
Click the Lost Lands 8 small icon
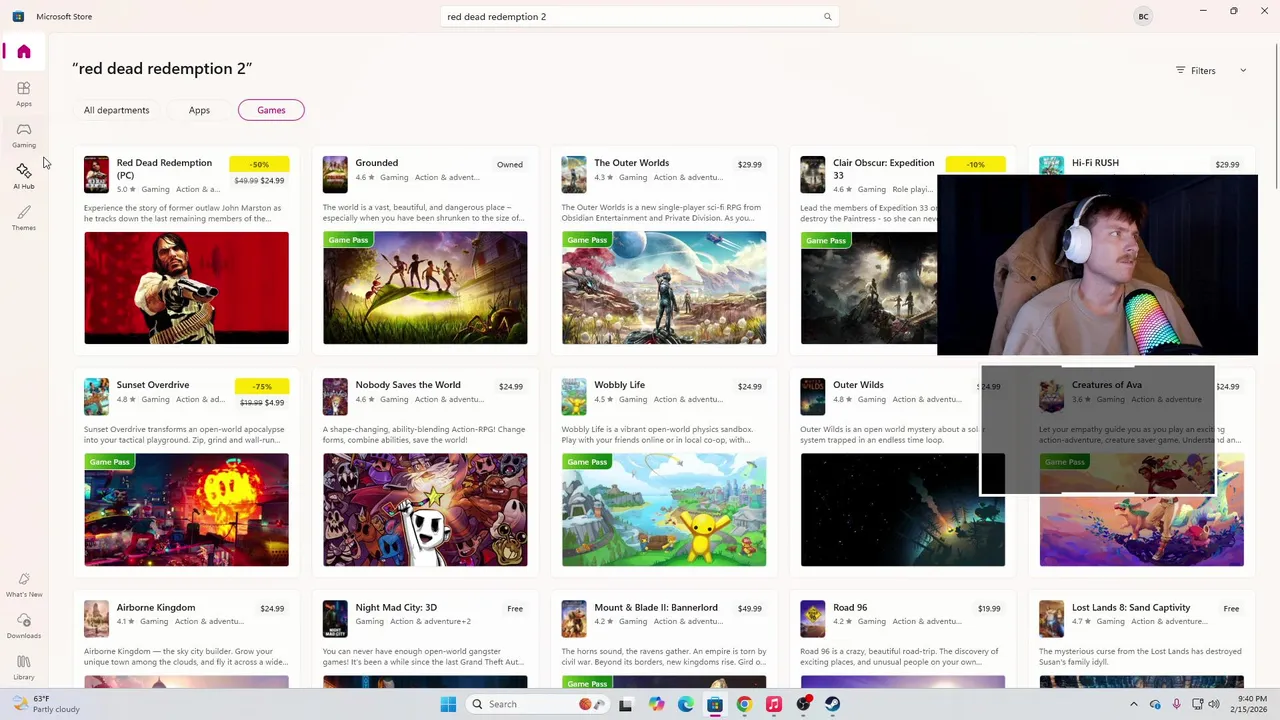coord(1051,619)
